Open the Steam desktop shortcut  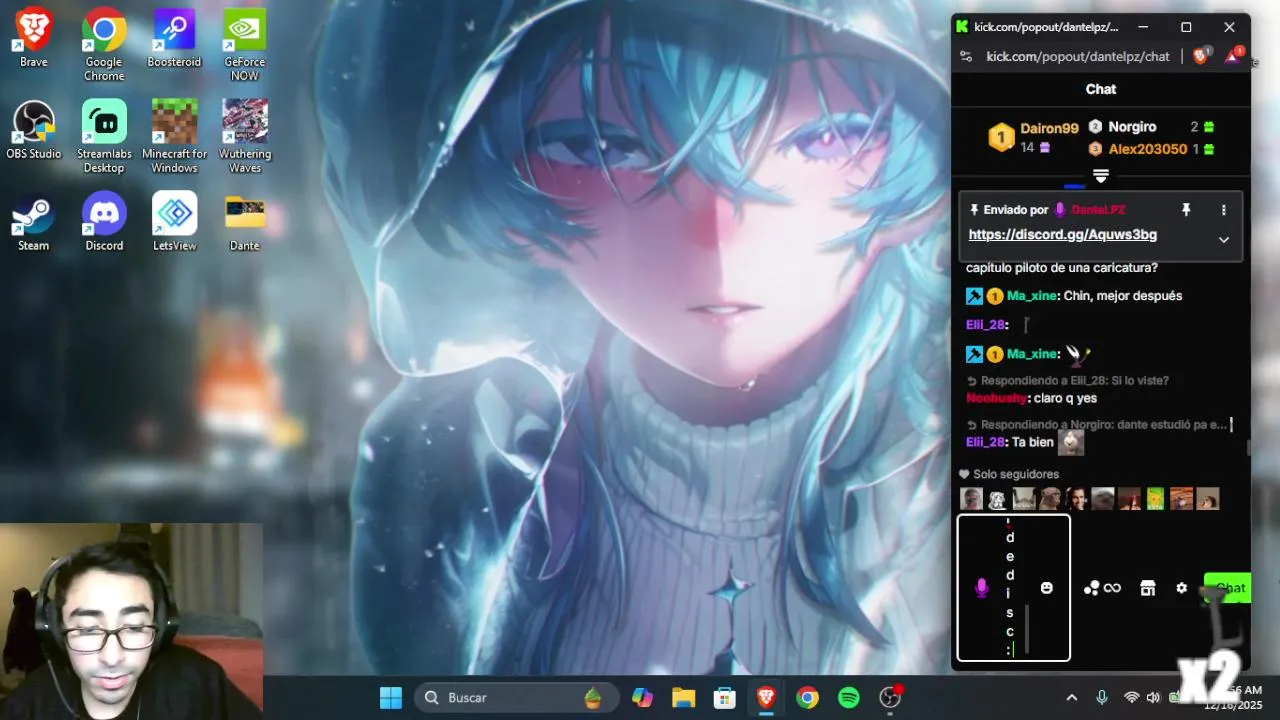(33, 222)
